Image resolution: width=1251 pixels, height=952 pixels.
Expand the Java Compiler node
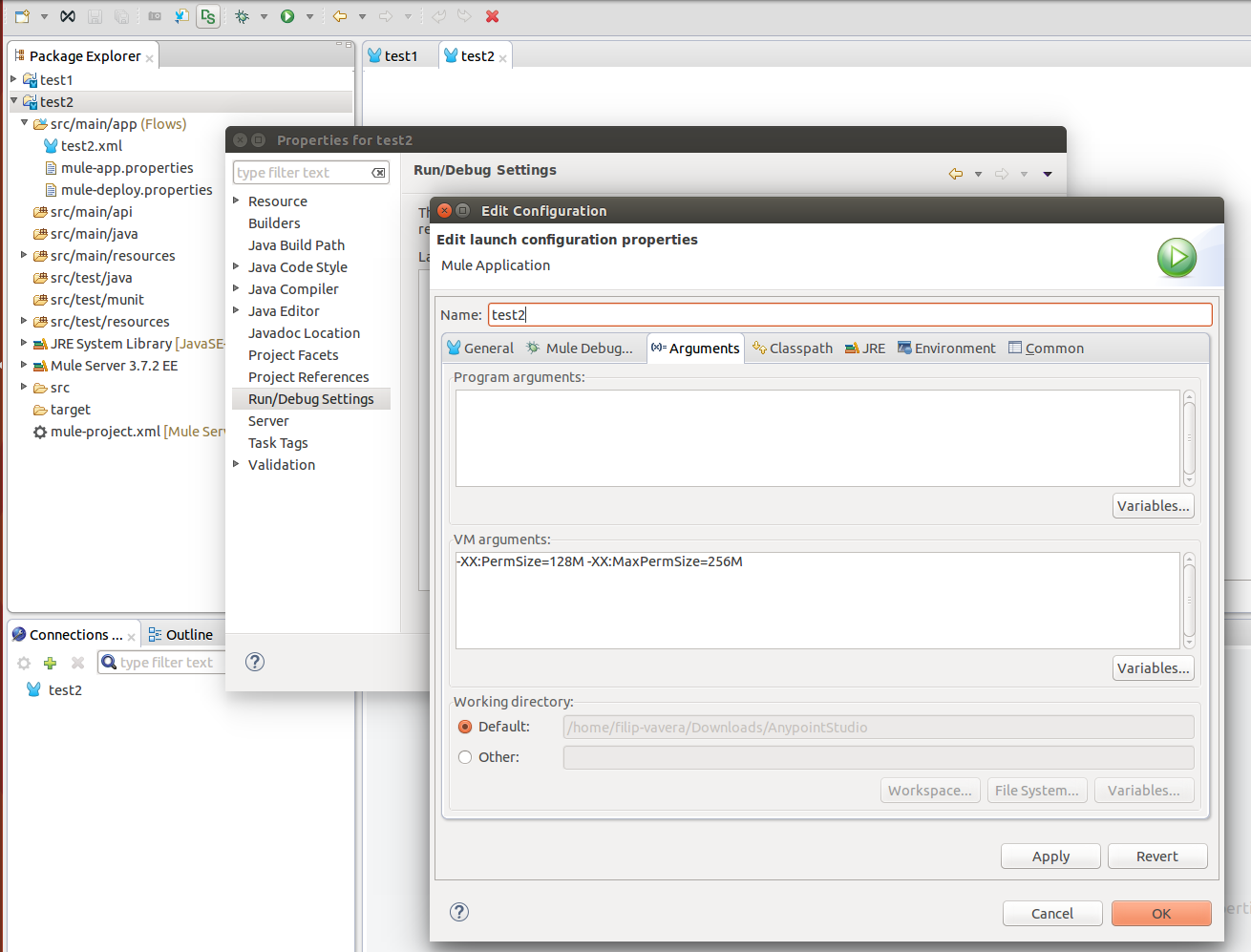tap(236, 288)
